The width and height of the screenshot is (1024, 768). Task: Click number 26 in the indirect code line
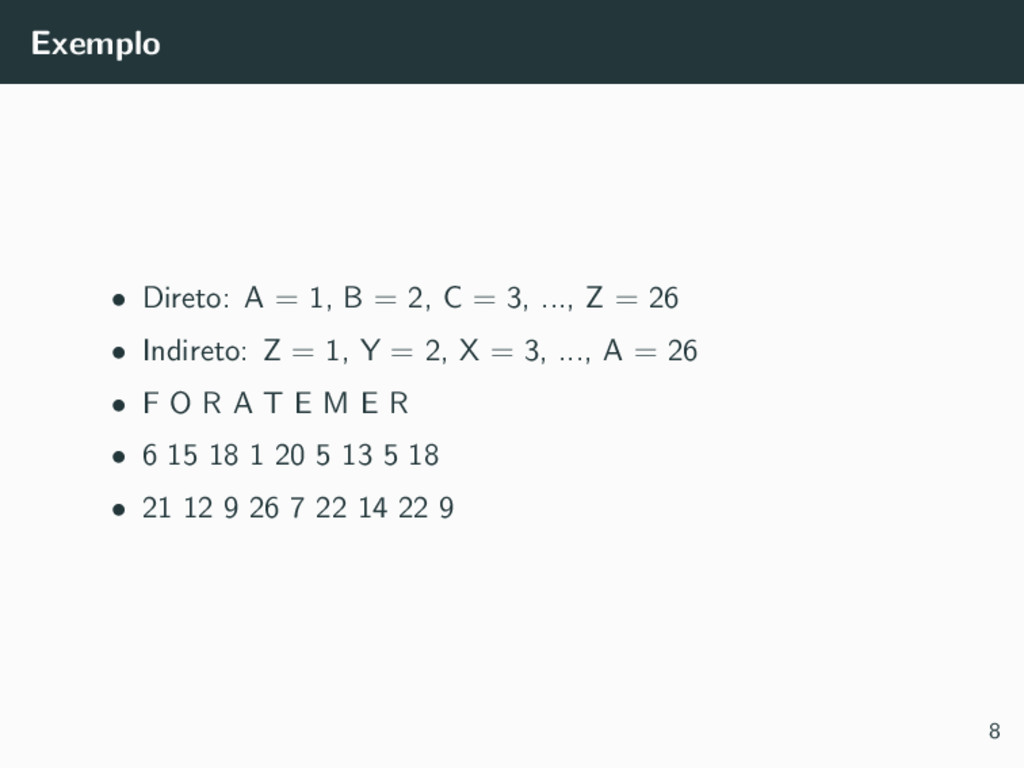(264, 507)
